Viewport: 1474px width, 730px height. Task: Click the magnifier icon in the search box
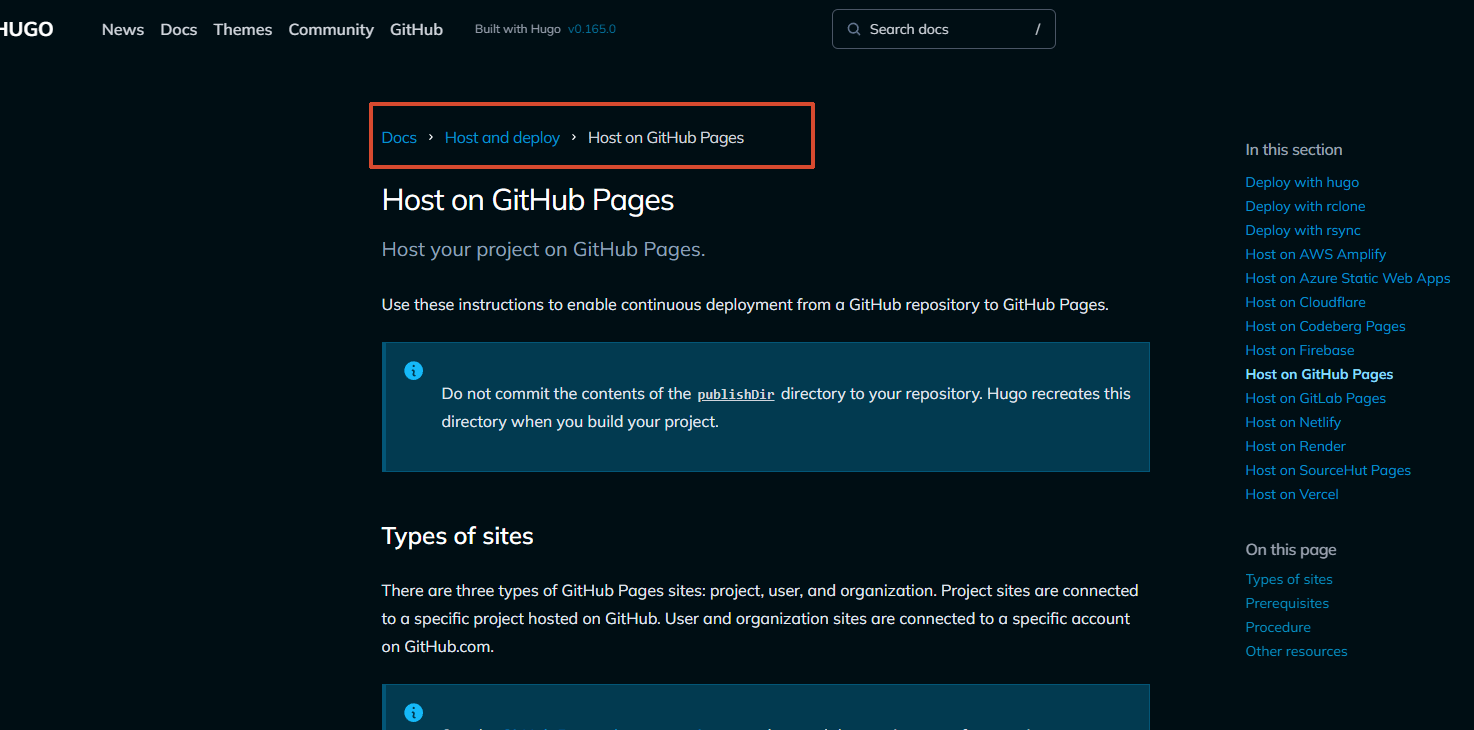click(x=854, y=29)
